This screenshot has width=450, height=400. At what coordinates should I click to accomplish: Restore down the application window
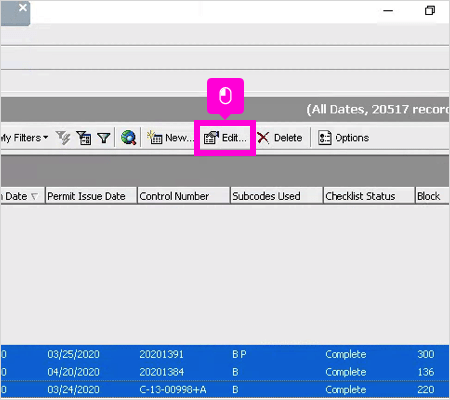430,11
